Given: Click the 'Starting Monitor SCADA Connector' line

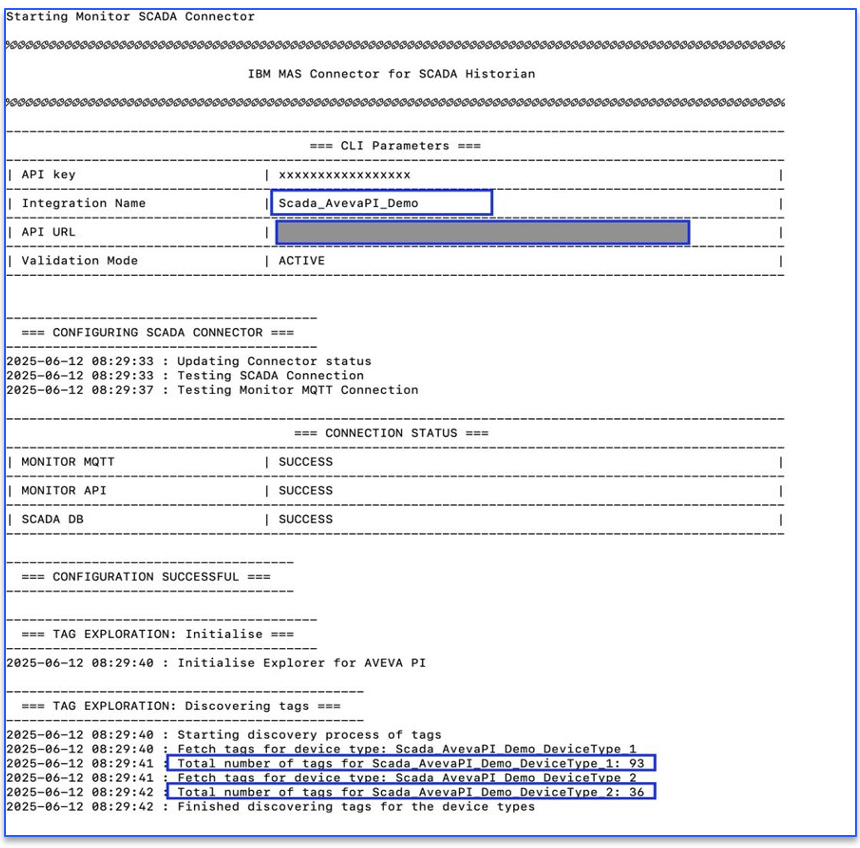Looking at the screenshot, I should [130, 16].
